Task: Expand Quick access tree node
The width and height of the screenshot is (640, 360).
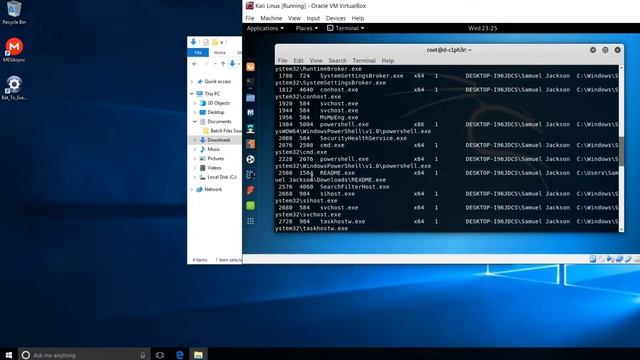Action: (192, 82)
